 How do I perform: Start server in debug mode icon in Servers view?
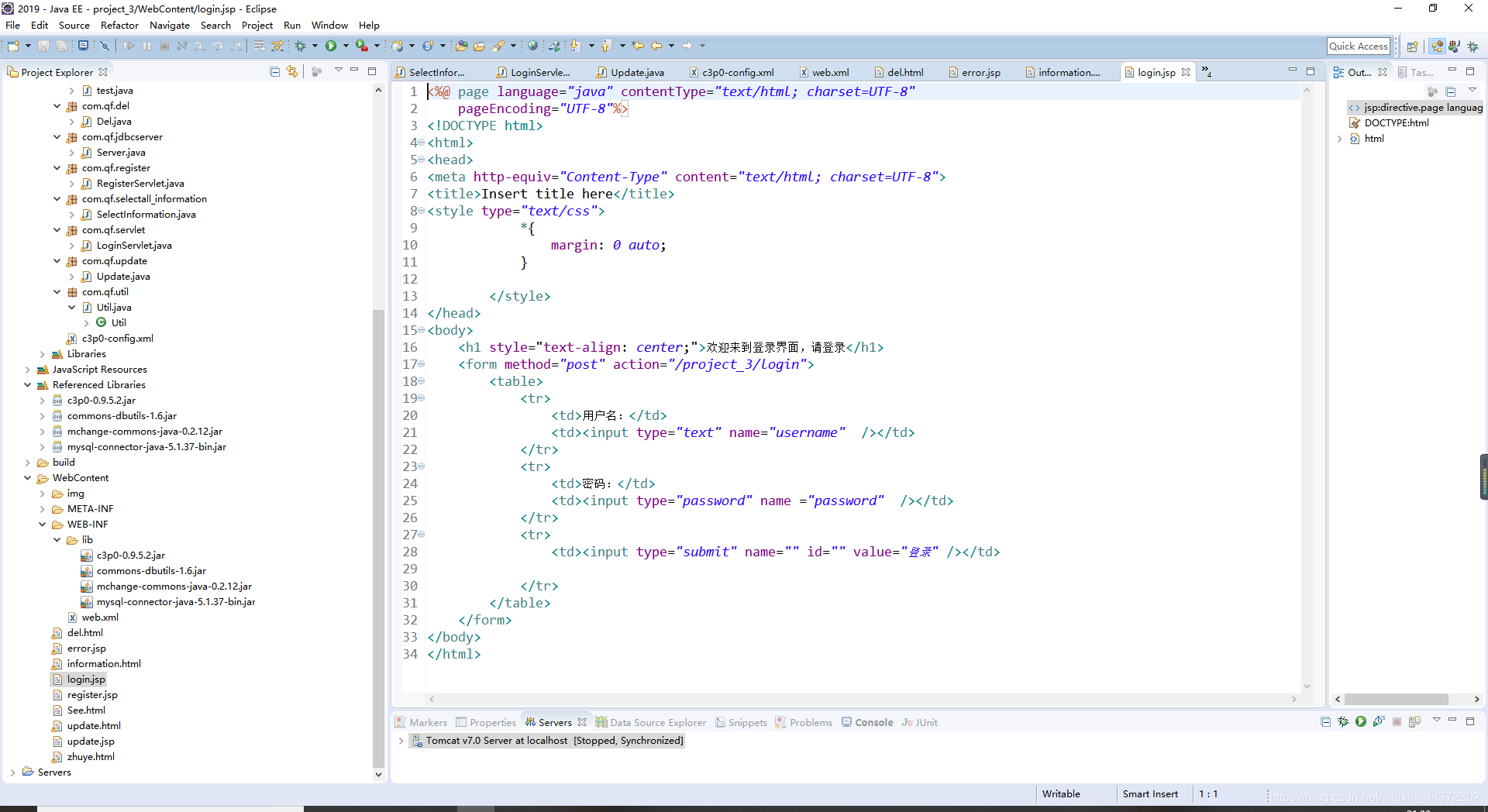coord(1343,721)
